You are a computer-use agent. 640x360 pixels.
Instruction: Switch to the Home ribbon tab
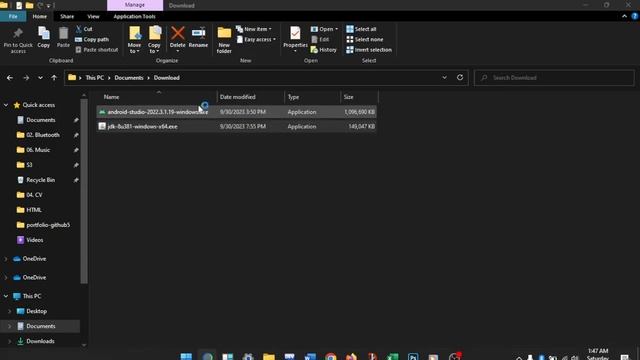tap(40, 16)
